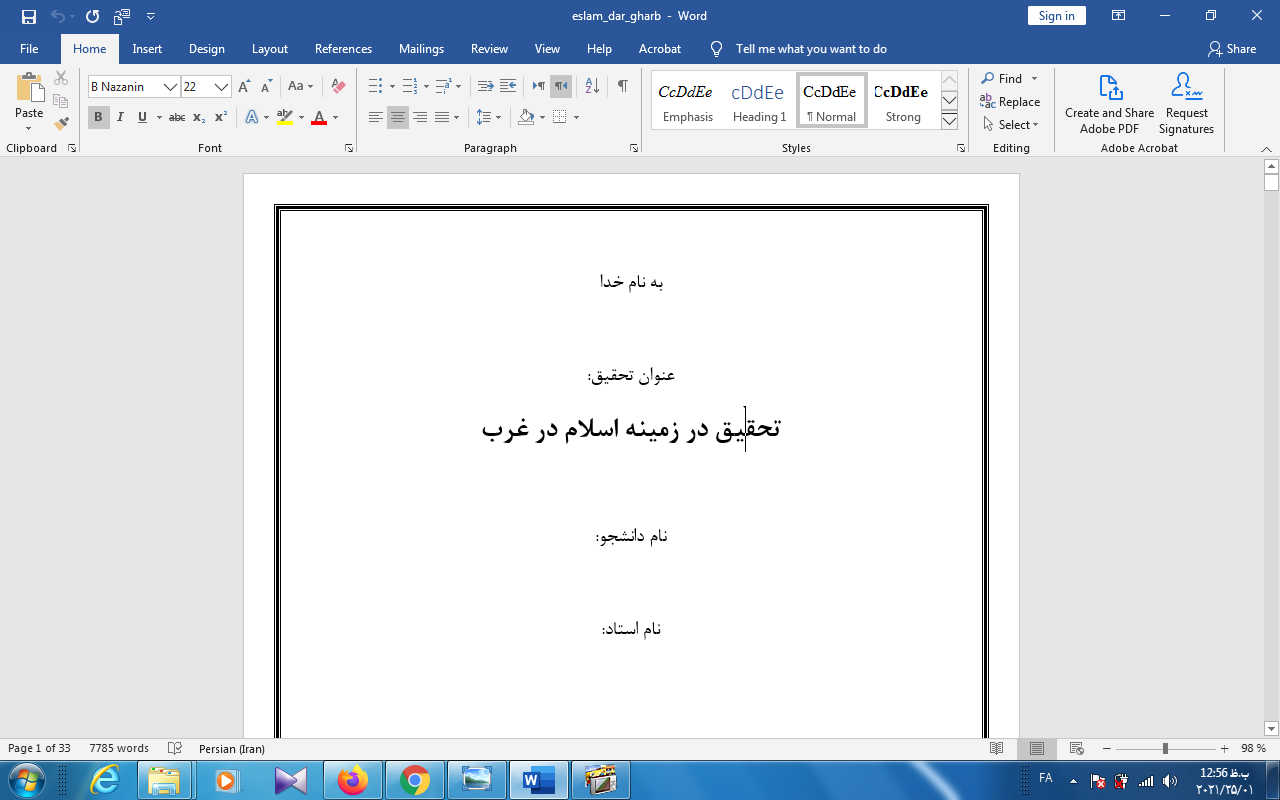Screen dimensions: 1280x800
Task: Toggle show paragraph marks
Action: click(x=622, y=87)
